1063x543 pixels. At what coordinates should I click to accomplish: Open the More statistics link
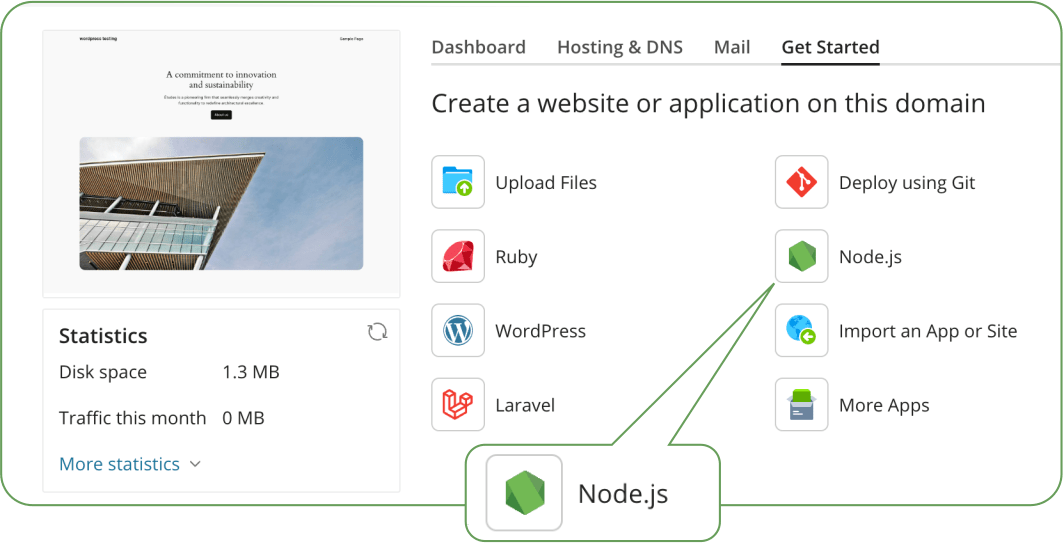click(119, 464)
